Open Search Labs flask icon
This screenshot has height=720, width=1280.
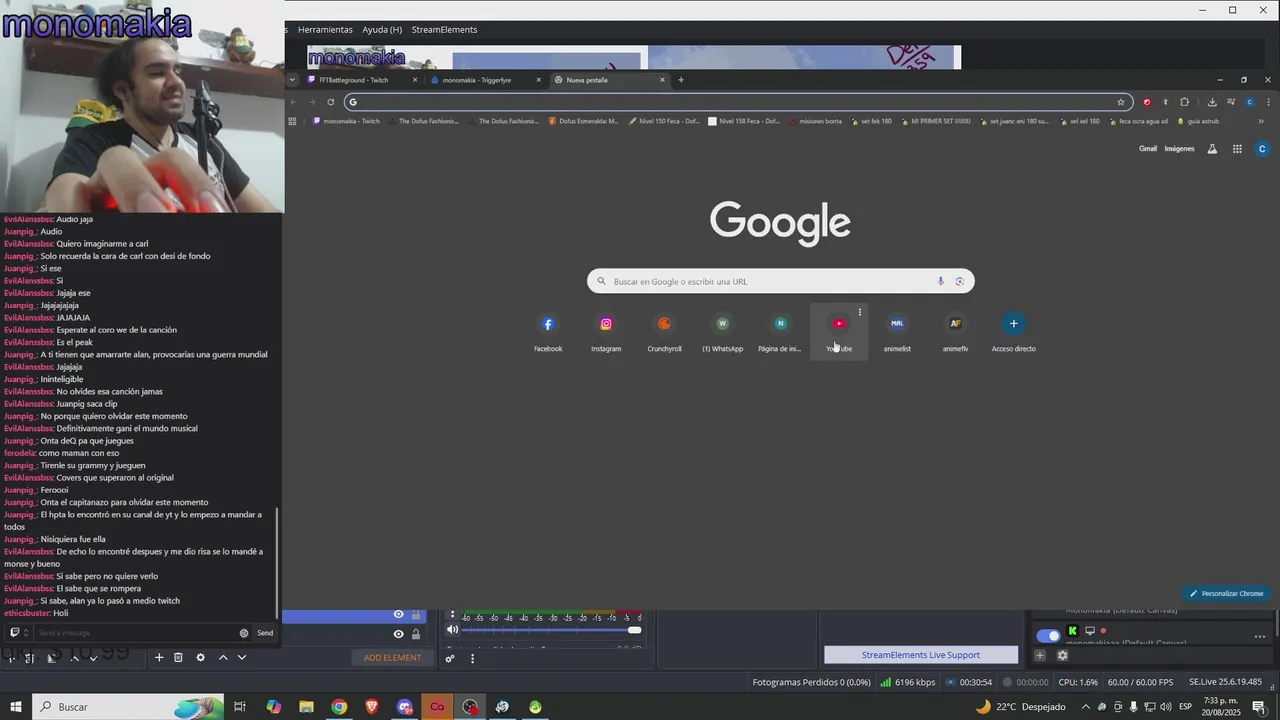(1212, 149)
